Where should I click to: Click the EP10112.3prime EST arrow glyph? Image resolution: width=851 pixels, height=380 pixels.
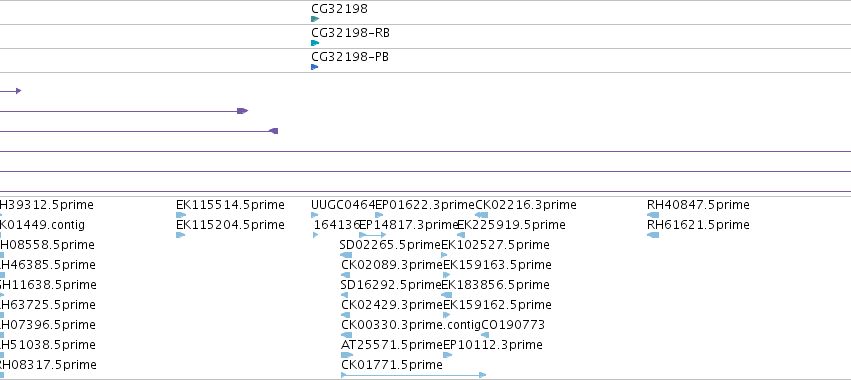(x=447, y=355)
